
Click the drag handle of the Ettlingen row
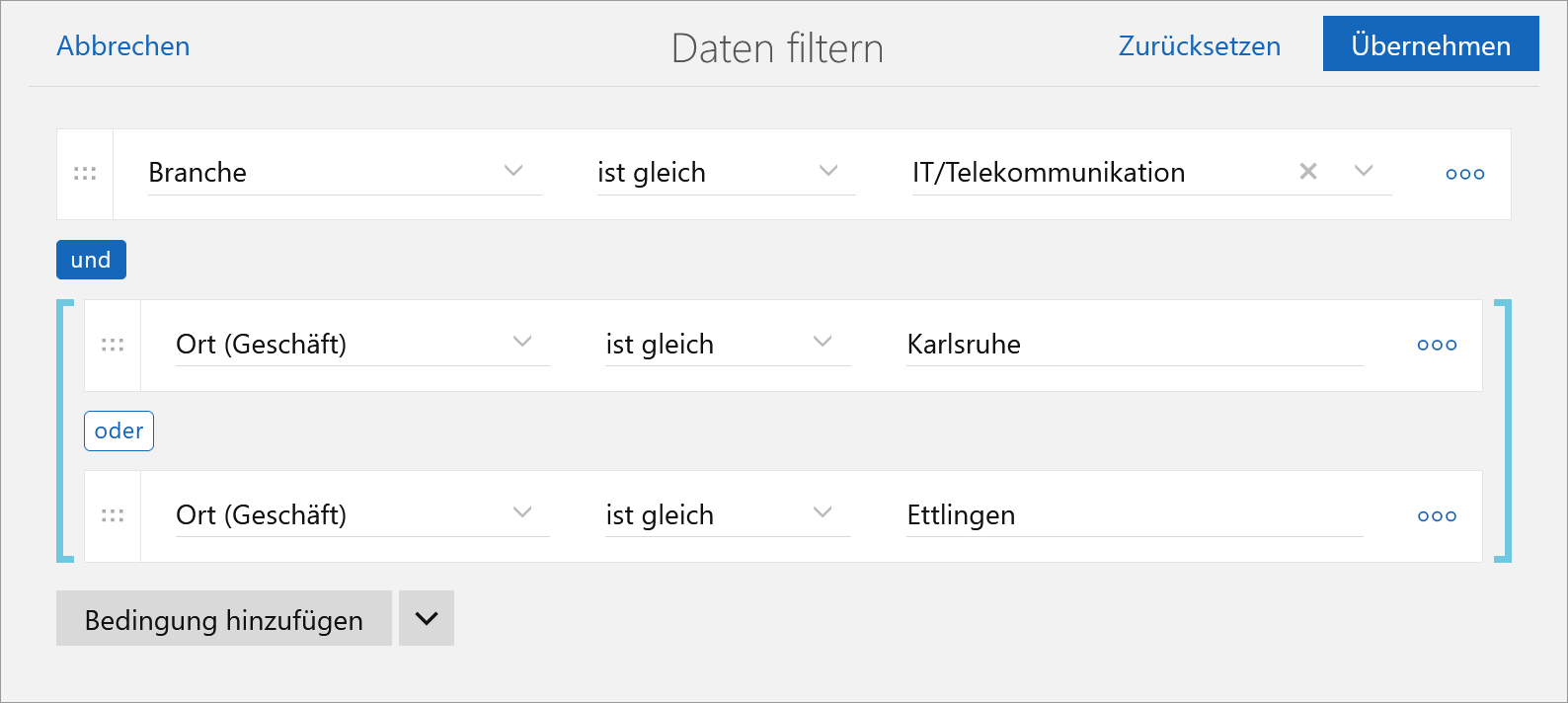[113, 515]
